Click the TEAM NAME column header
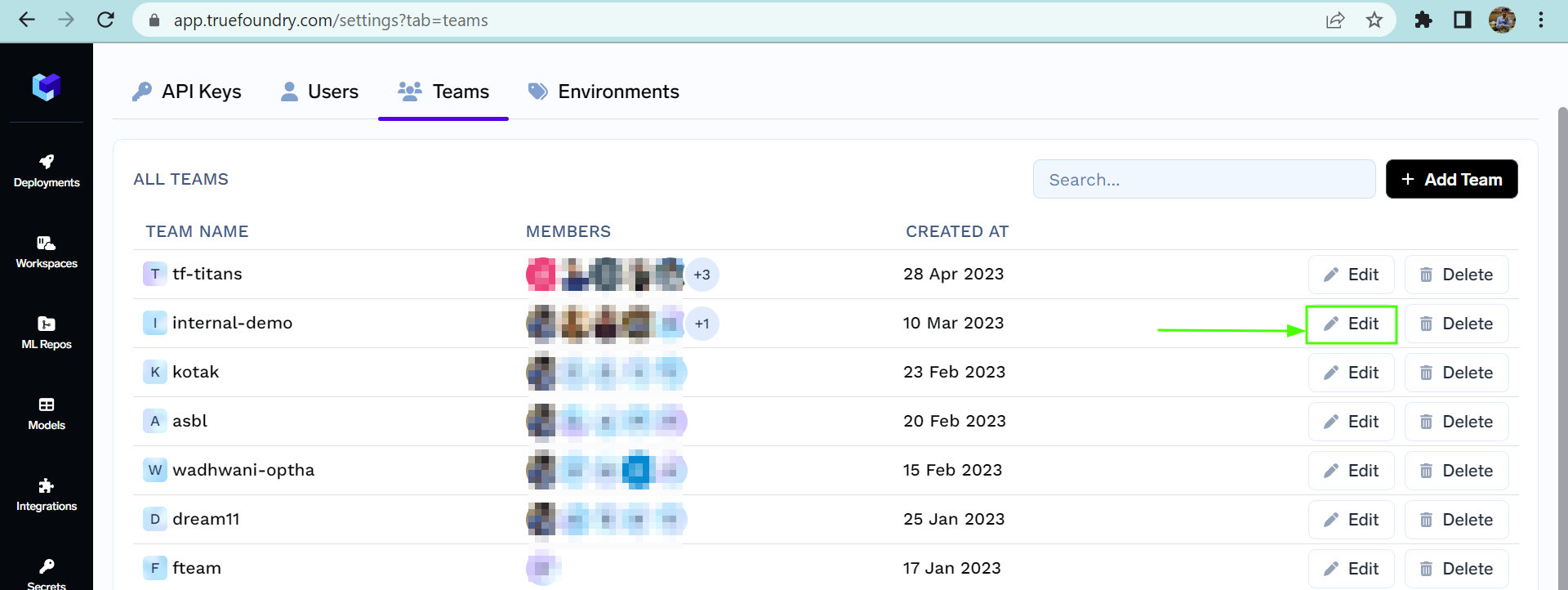The width and height of the screenshot is (1568, 590). point(197,231)
